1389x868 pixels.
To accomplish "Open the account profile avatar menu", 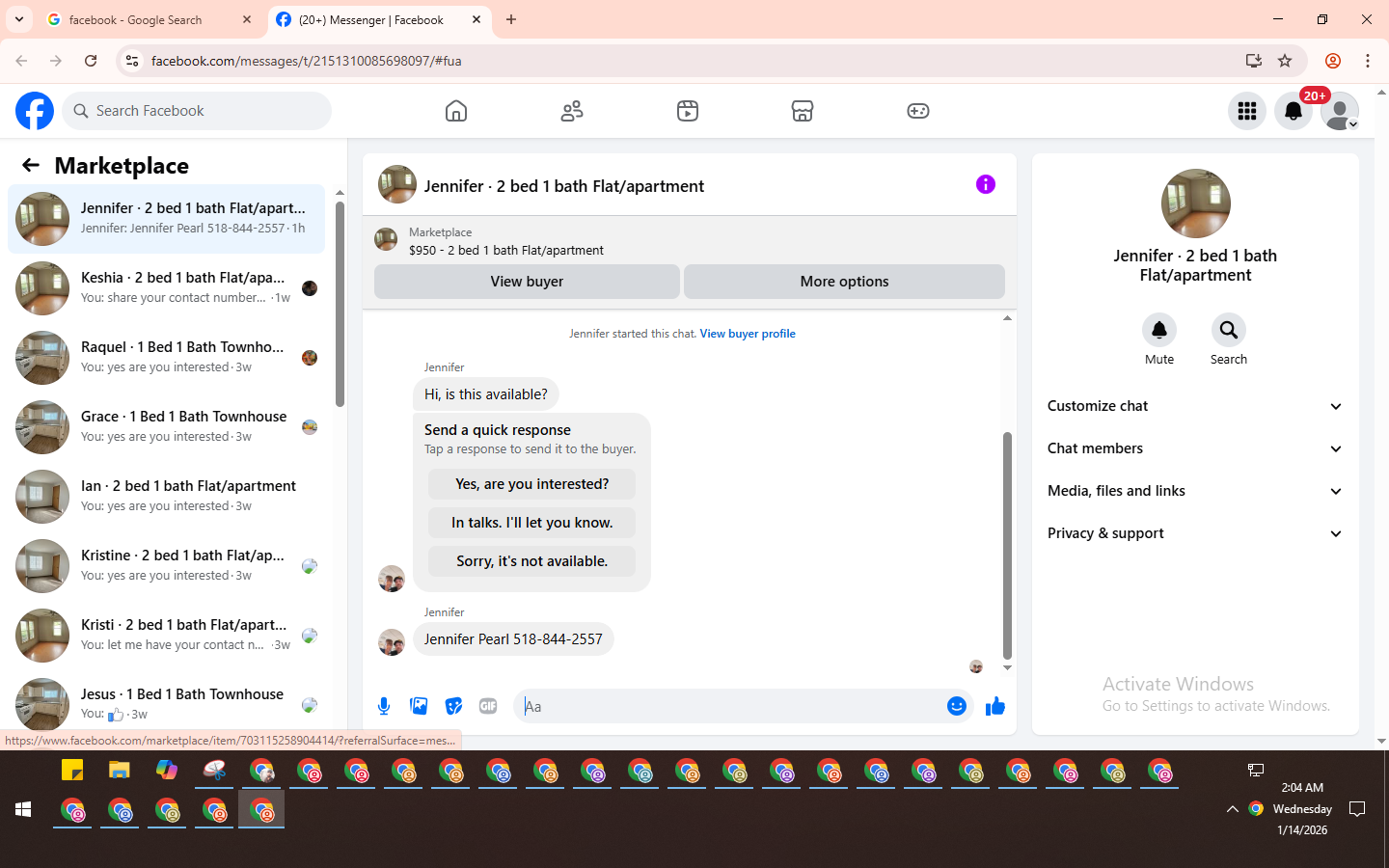I will (1340, 111).
